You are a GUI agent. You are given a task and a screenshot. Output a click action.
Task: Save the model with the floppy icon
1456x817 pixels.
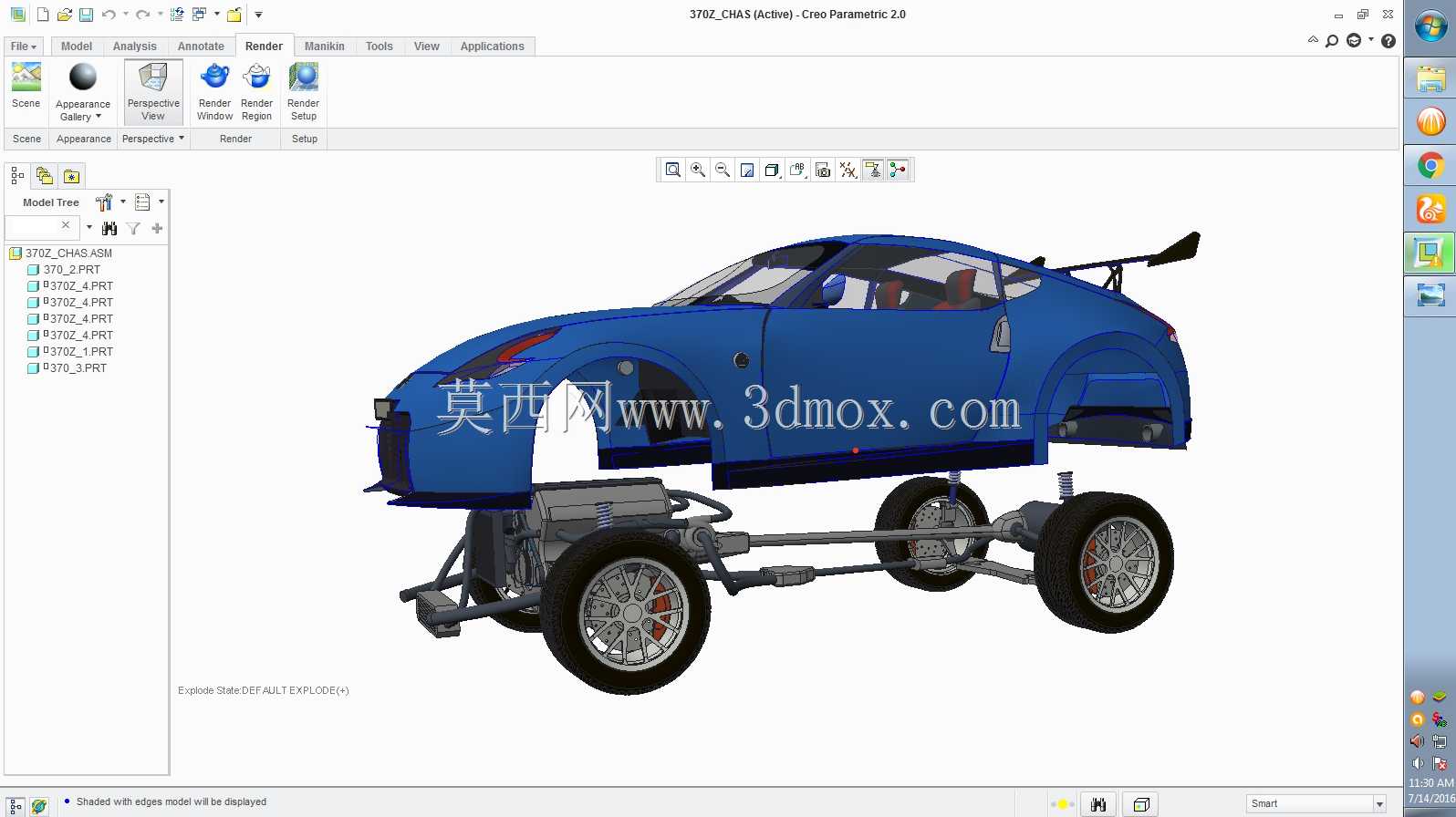86,15
